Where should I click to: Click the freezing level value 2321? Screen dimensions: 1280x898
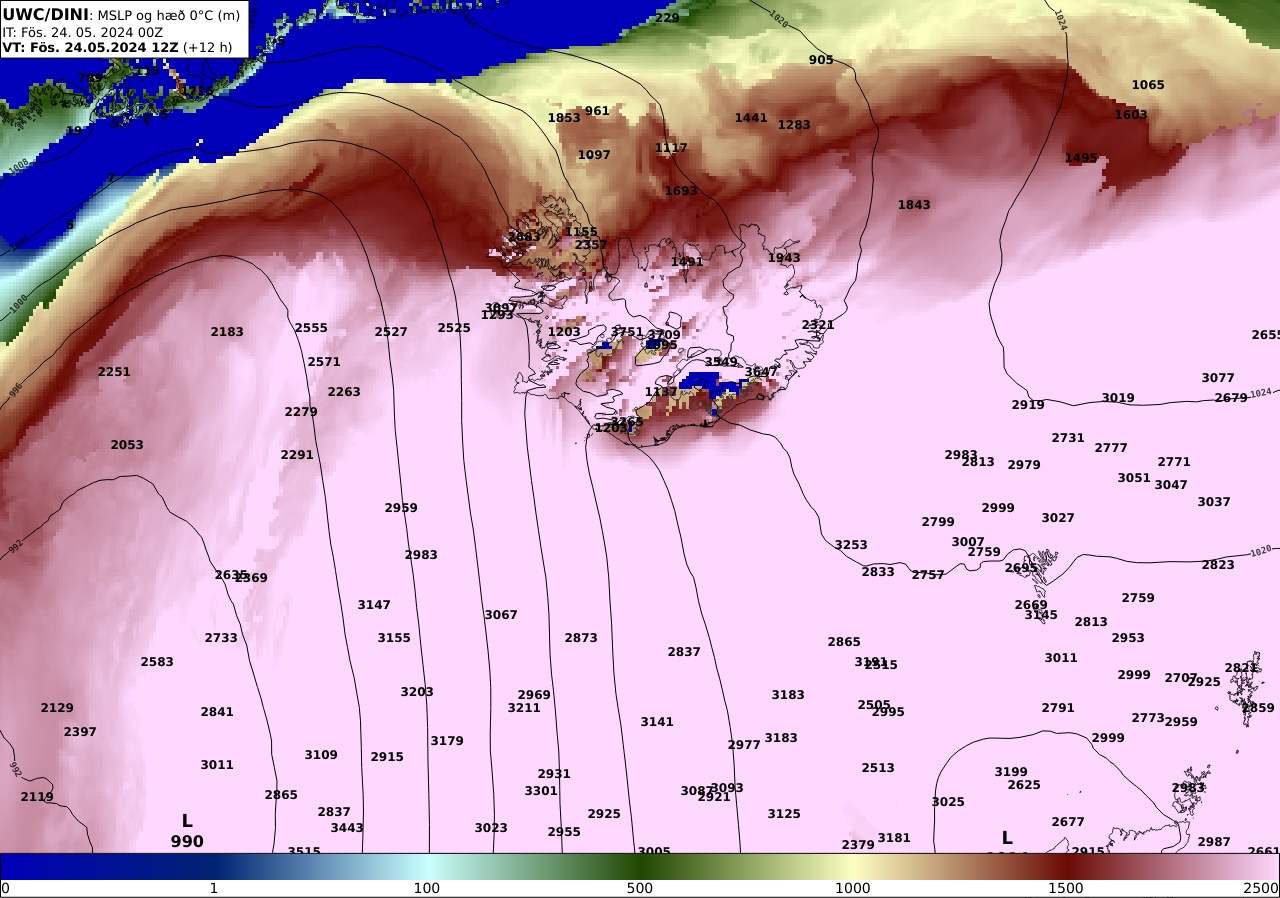tap(818, 325)
